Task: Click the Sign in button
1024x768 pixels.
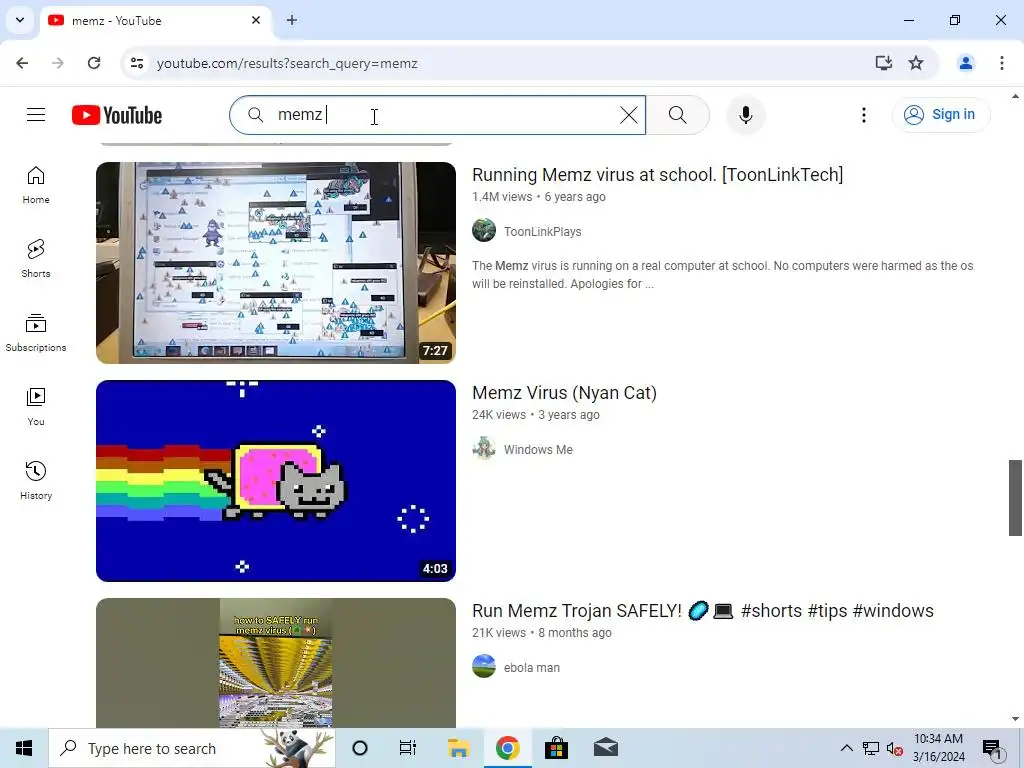Action: [941, 115]
